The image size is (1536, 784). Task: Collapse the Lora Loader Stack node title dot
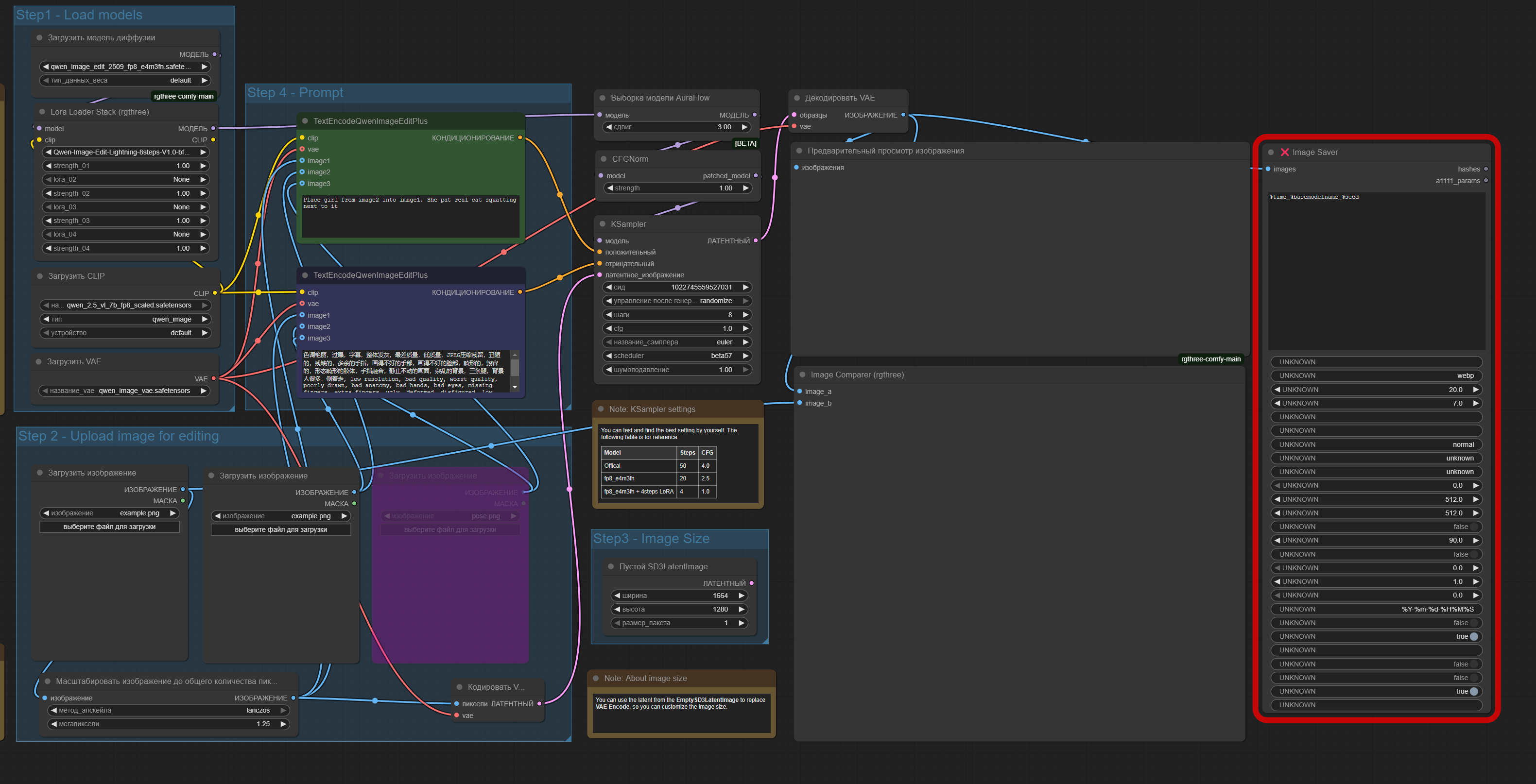42,112
